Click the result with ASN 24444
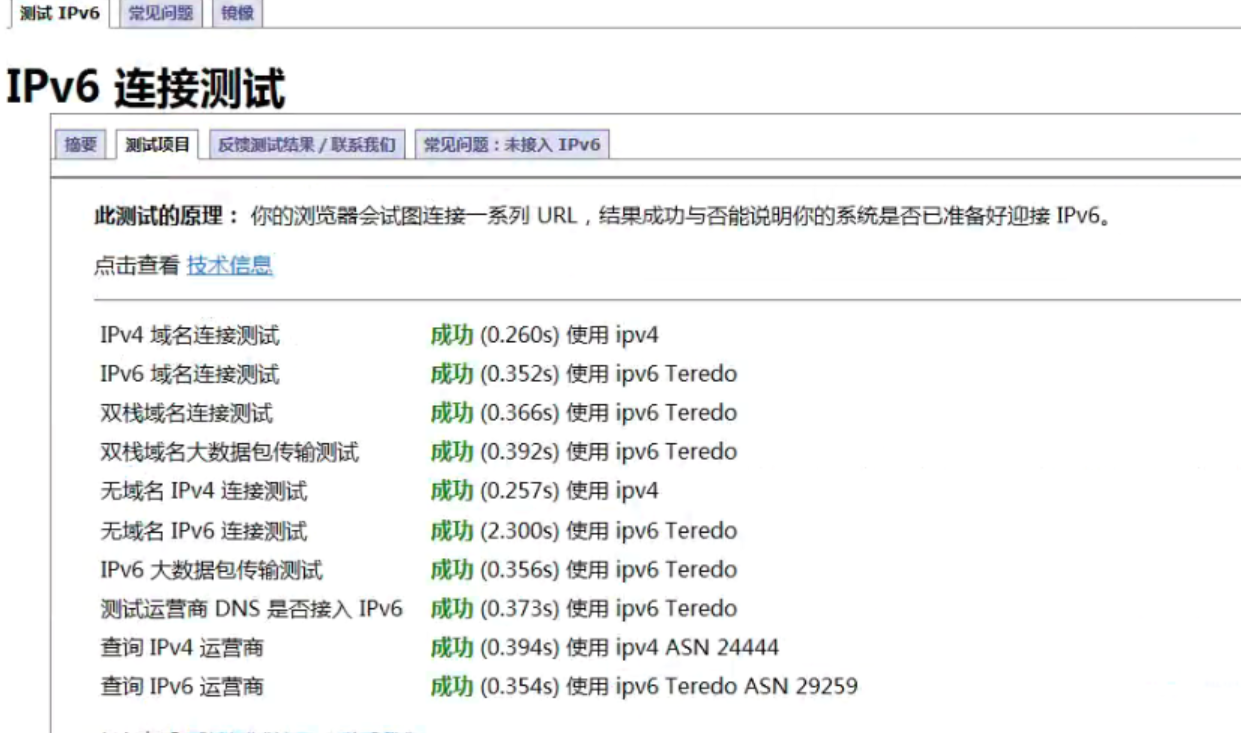 click(x=604, y=648)
